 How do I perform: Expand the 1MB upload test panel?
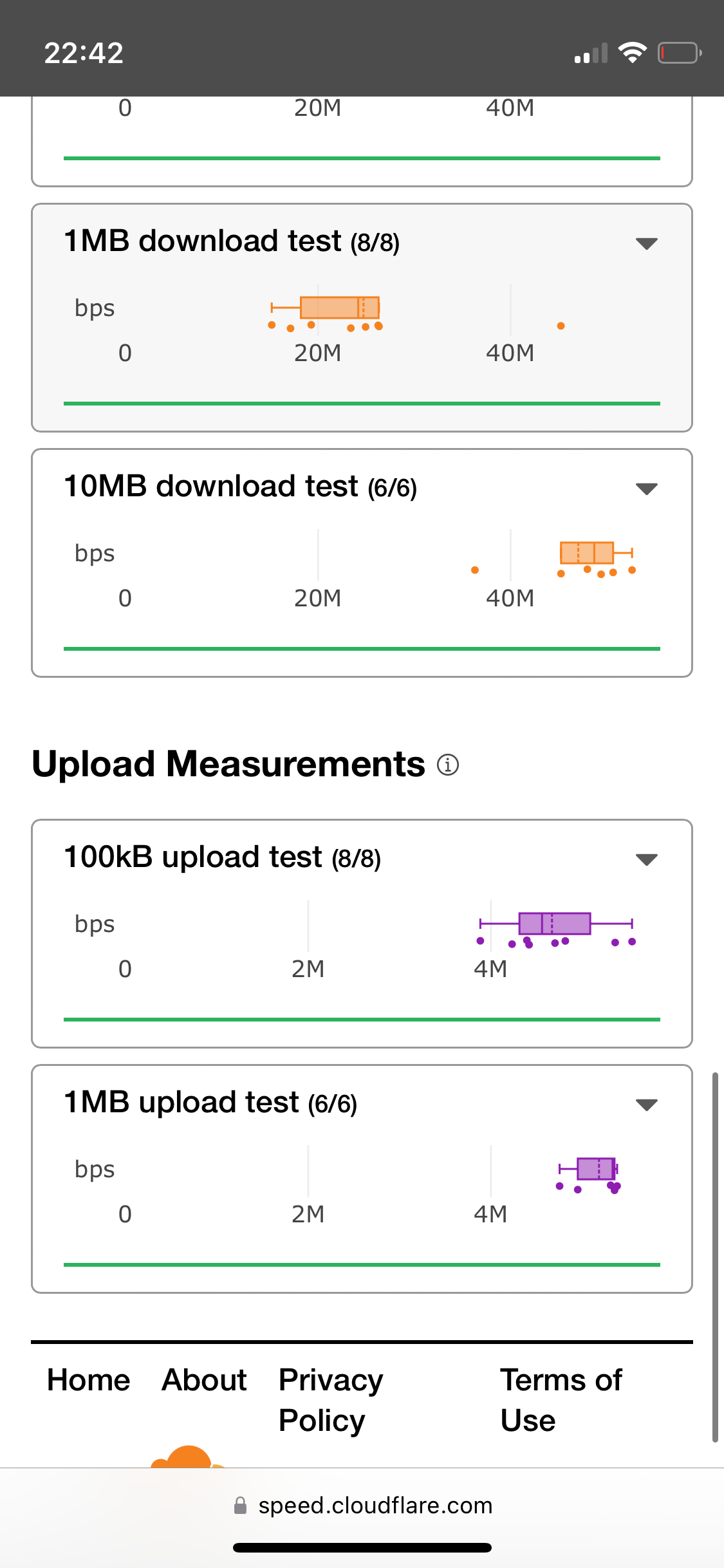(646, 1105)
